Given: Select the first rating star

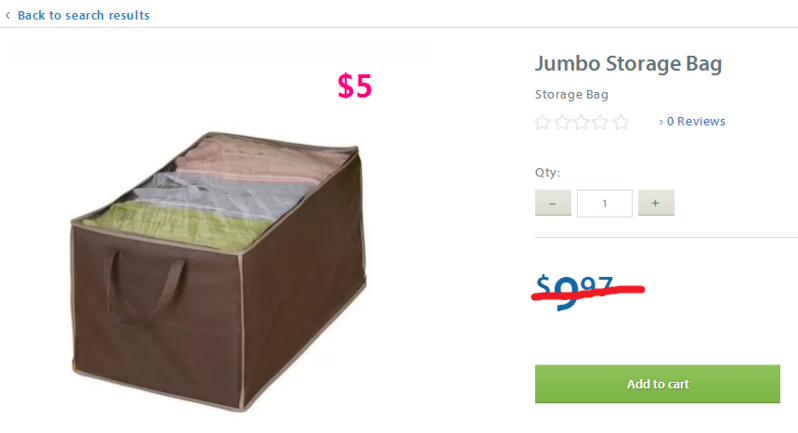Looking at the screenshot, I should [543, 122].
